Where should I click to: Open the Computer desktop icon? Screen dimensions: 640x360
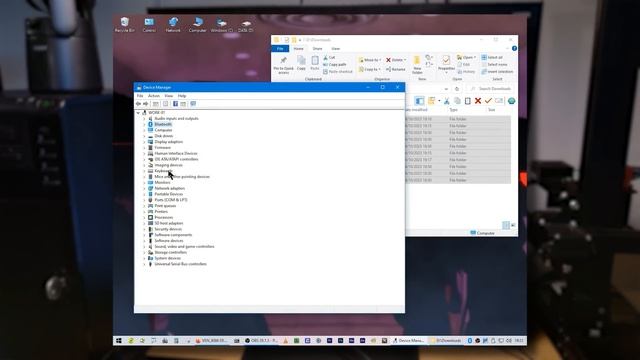coord(198,24)
